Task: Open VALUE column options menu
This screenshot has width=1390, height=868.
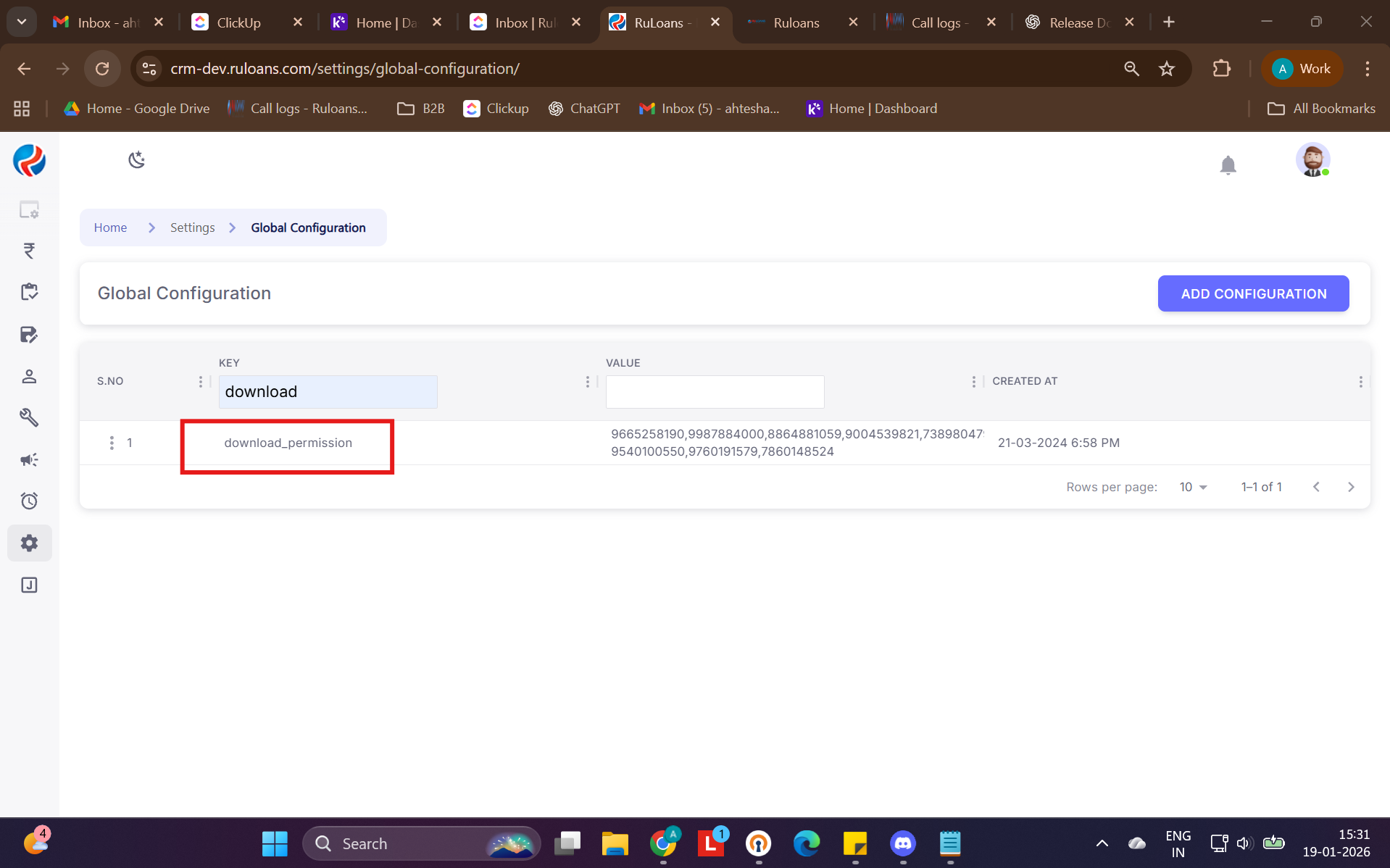Action: (x=973, y=382)
